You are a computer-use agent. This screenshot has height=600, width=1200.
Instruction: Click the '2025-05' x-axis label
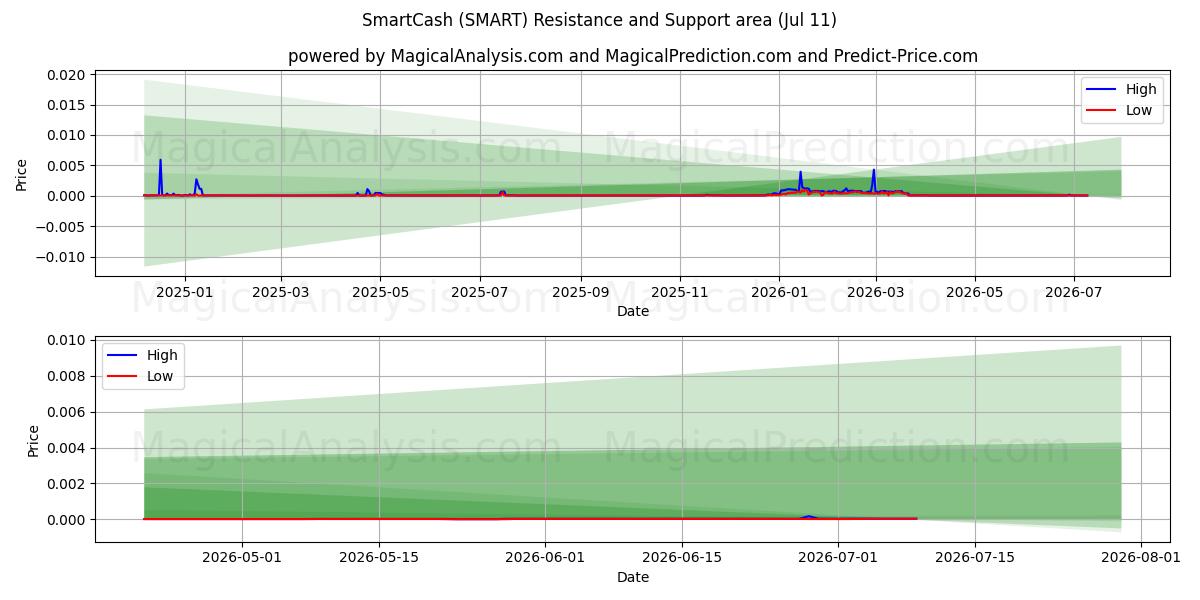tap(380, 292)
